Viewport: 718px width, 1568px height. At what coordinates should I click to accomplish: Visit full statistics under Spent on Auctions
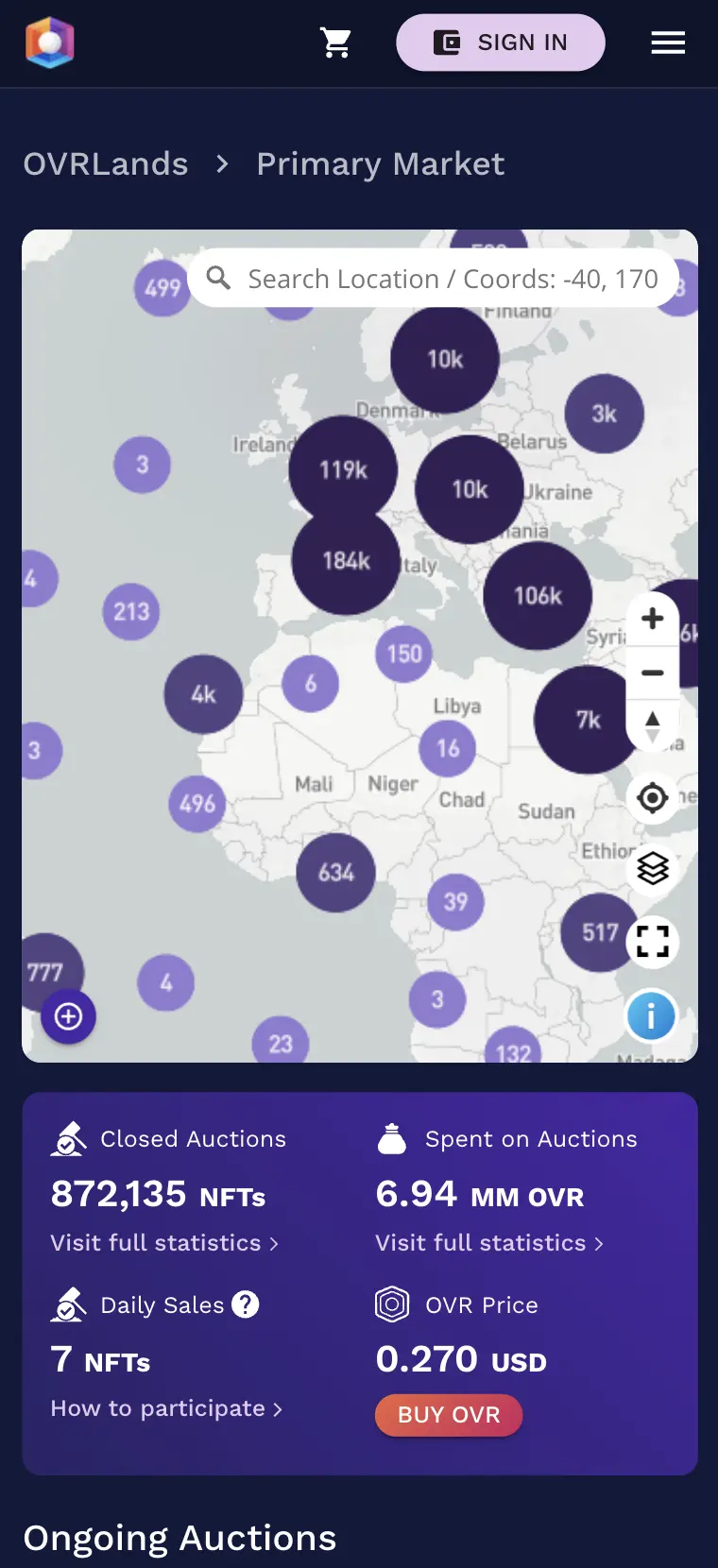[489, 1243]
